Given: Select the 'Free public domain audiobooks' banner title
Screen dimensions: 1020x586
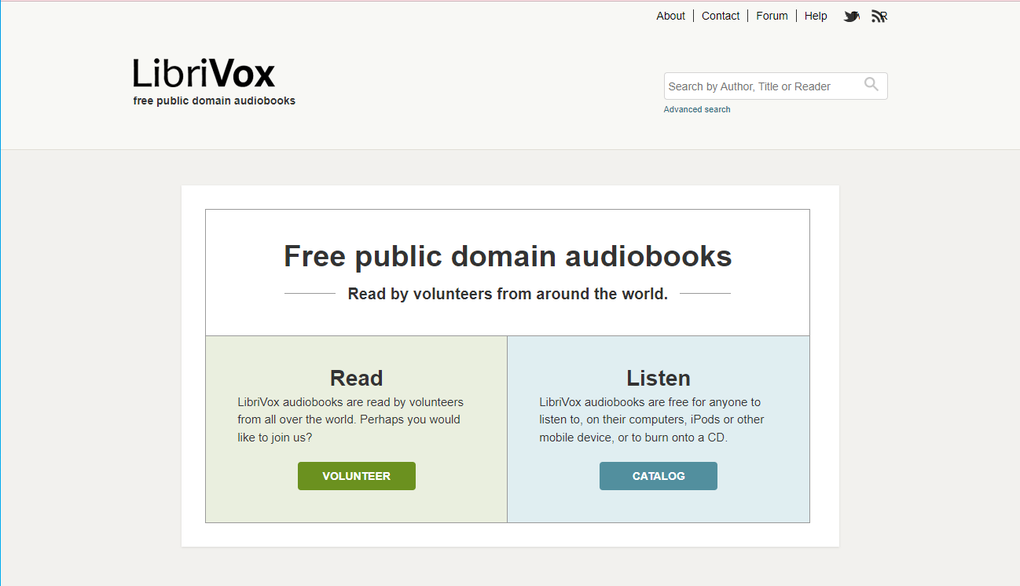Looking at the screenshot, I should pyautogui.click(x=507, y=256).
